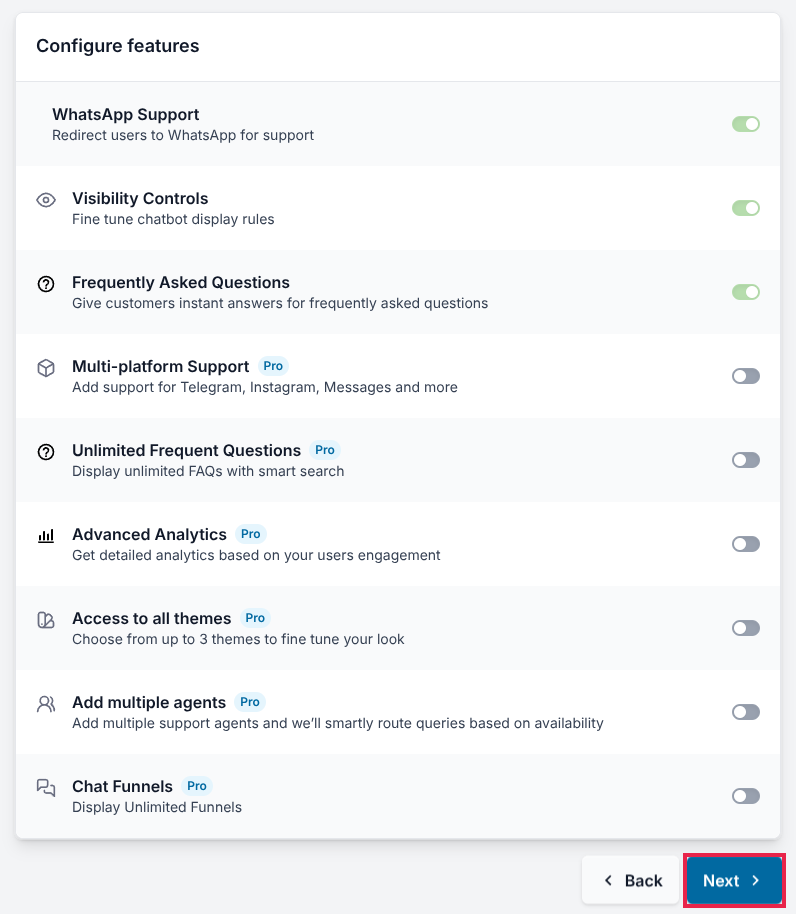Image resolution: width=796 pixels, height=914 pixels.
Task: Disable the WhatsApp Support toggle
Action: [746, 124]
